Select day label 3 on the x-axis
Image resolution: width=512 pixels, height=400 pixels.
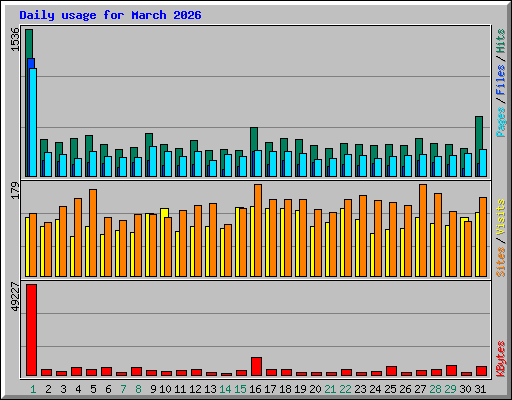click(x=63, y=389)
